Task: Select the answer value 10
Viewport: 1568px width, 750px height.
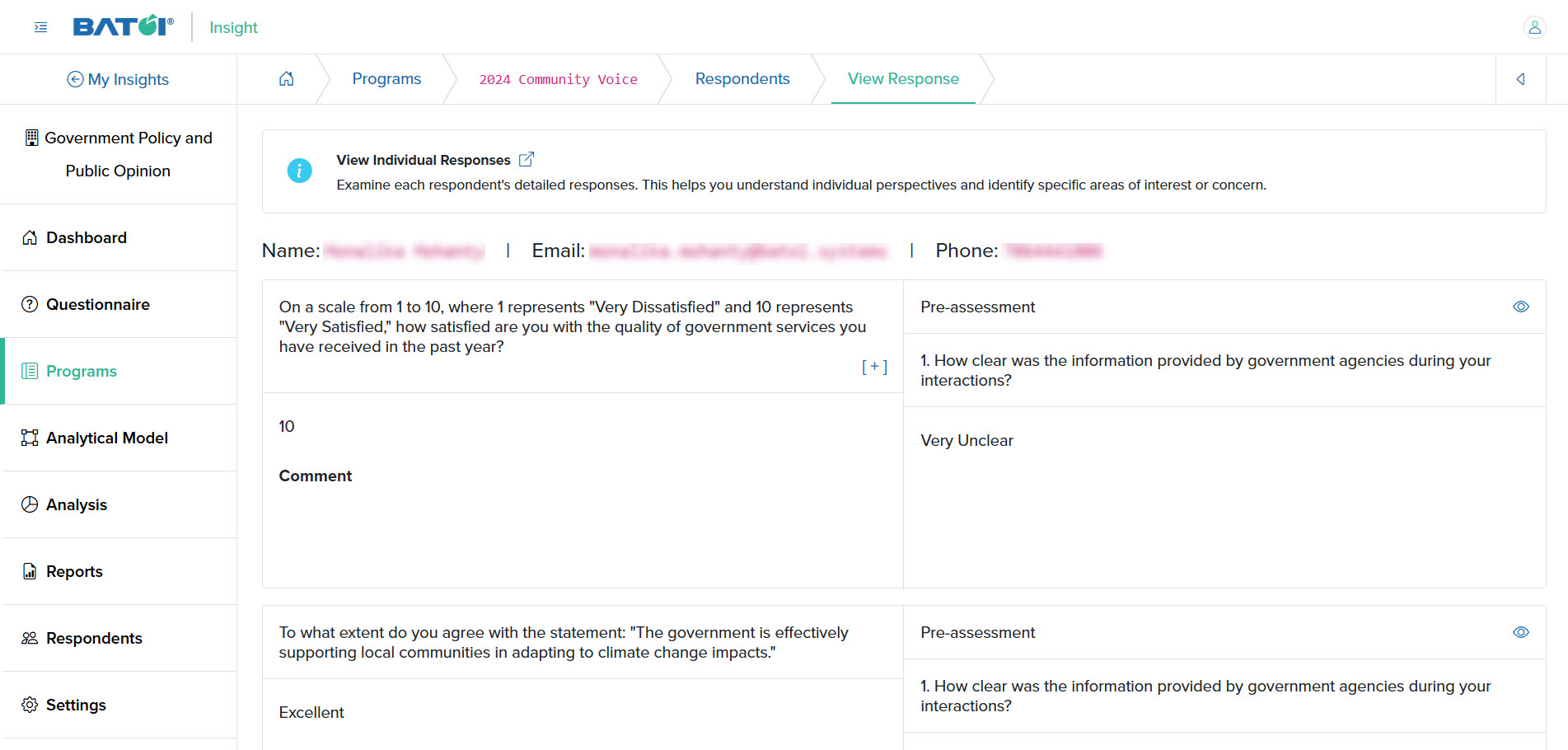Action: [x=287, y=426]
